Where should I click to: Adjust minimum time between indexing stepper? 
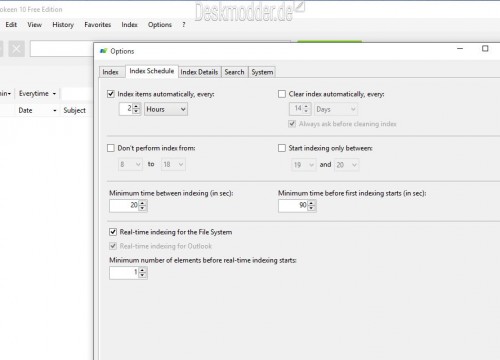(142, 206)
